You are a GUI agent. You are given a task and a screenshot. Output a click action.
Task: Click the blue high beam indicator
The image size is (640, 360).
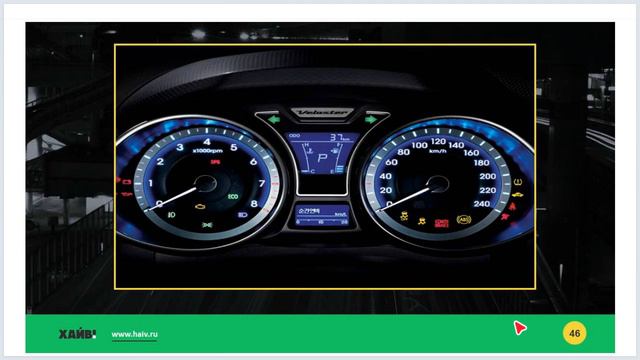[x=242, y=215]
